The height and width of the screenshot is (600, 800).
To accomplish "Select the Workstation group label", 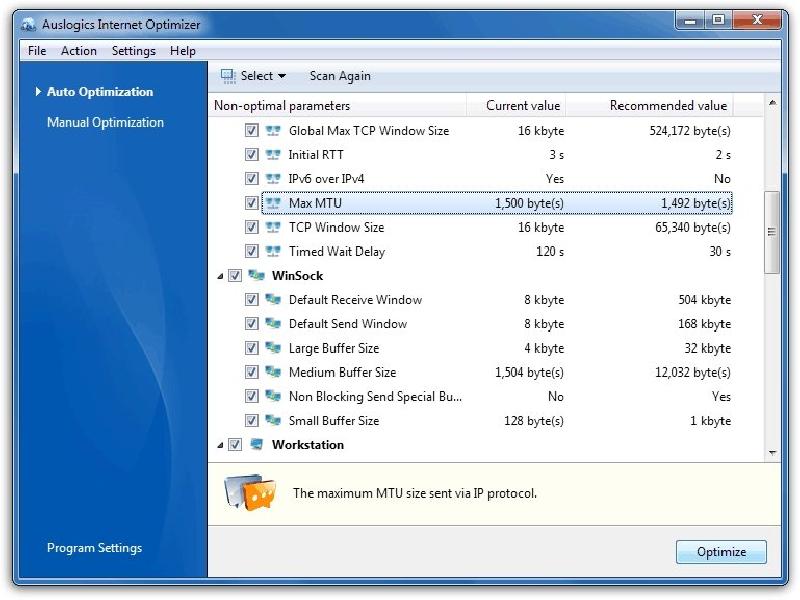I will coord(308,444).
